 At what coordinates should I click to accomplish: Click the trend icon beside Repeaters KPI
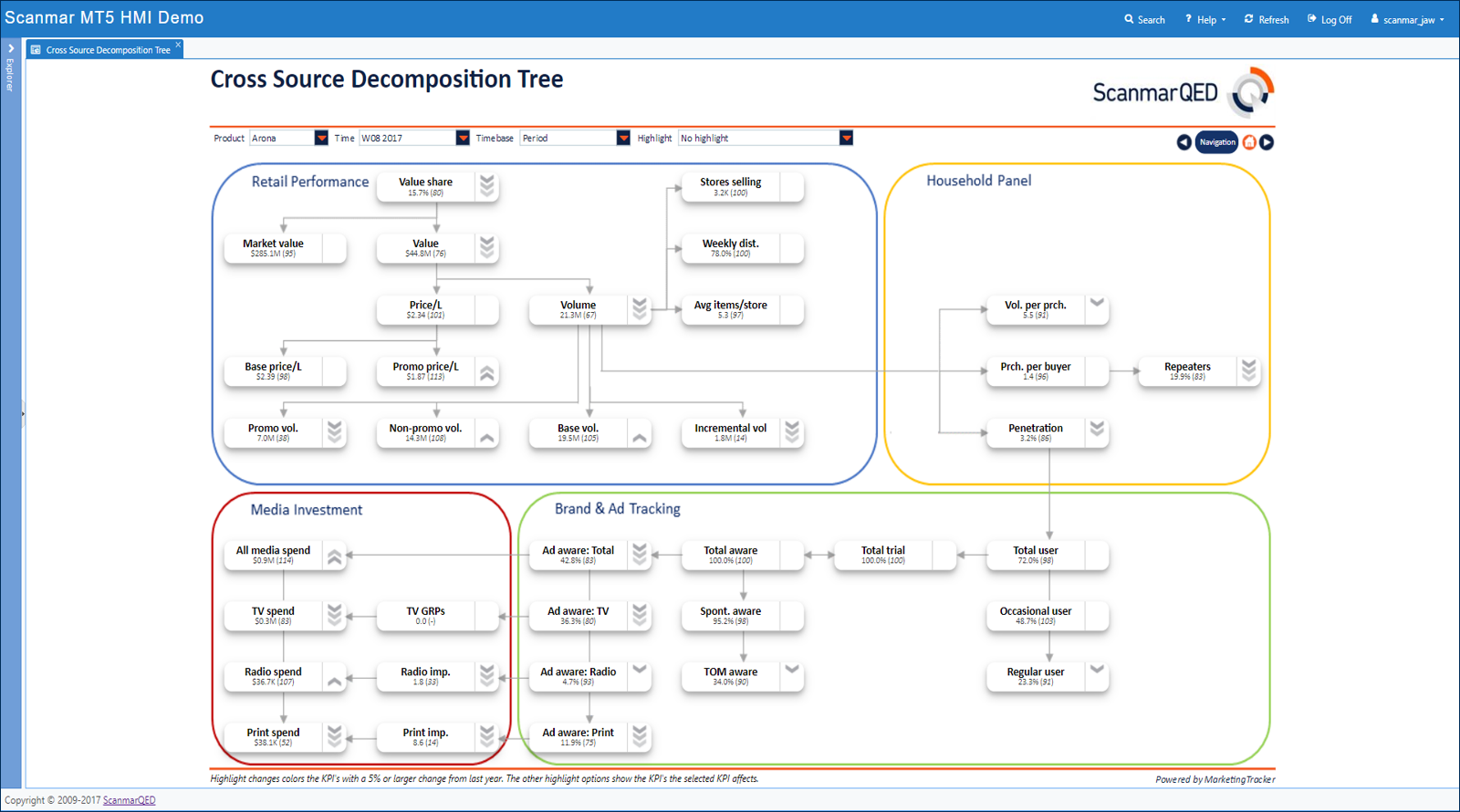click(x=1248, y=370)
